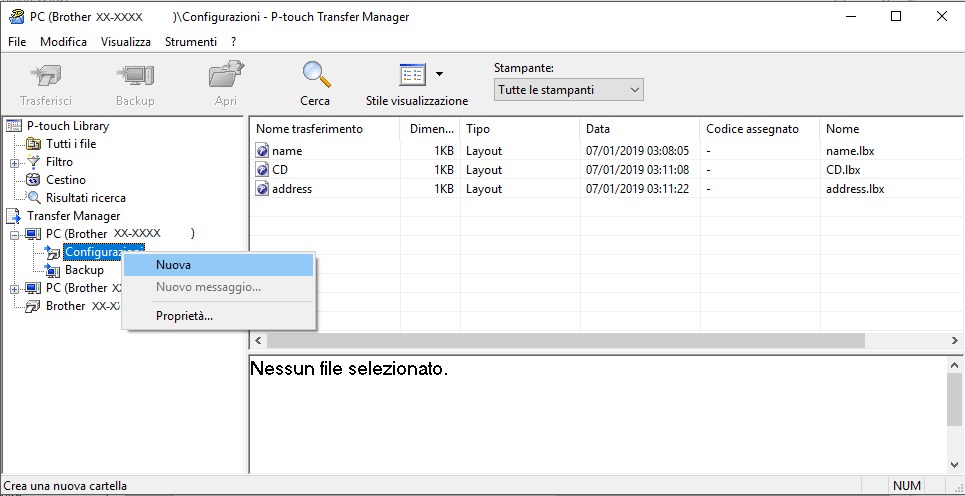The height and width of the screenshot is (496, 965).
Task: Click CD.lbx file name cell
Action: [x=843, y=170]
